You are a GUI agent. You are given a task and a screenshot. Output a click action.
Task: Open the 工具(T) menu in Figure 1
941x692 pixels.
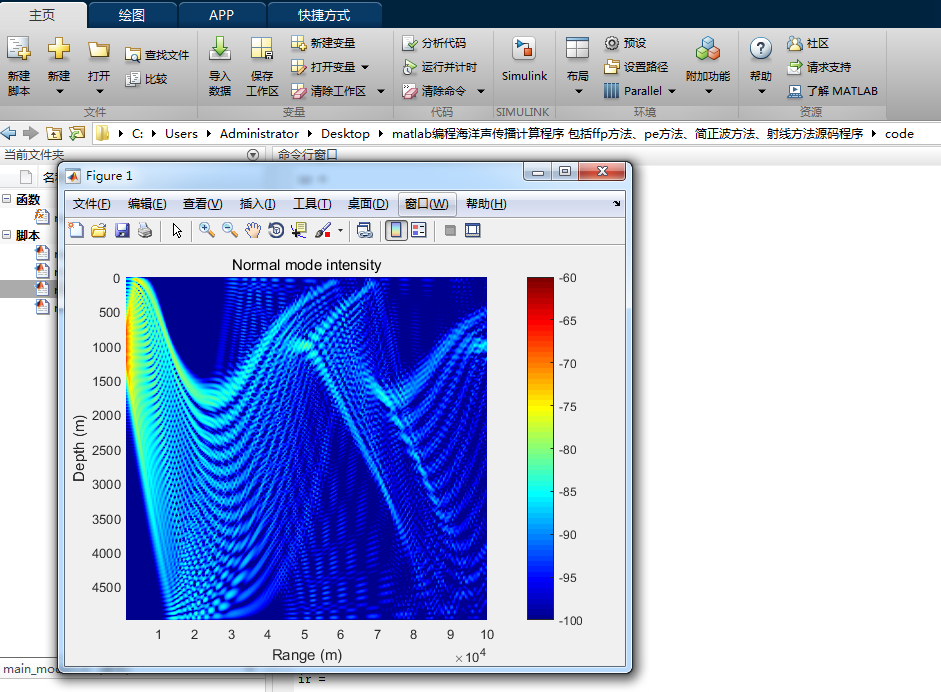click(x=312, y=204)
